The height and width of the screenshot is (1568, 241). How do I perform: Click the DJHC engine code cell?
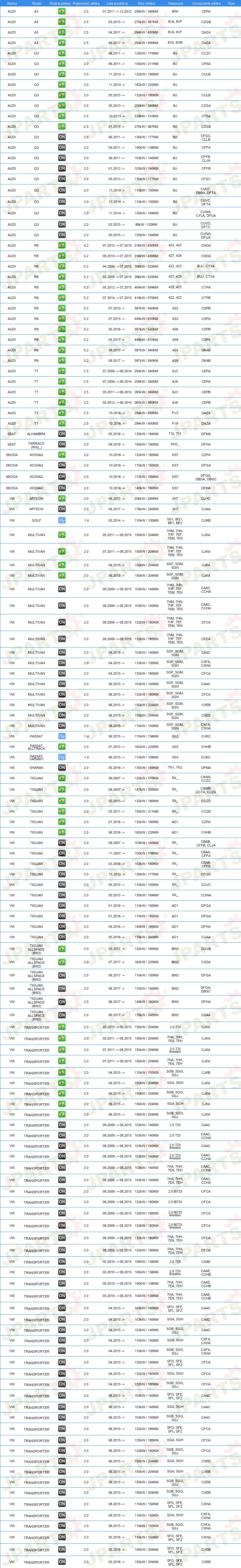[206, 499]
